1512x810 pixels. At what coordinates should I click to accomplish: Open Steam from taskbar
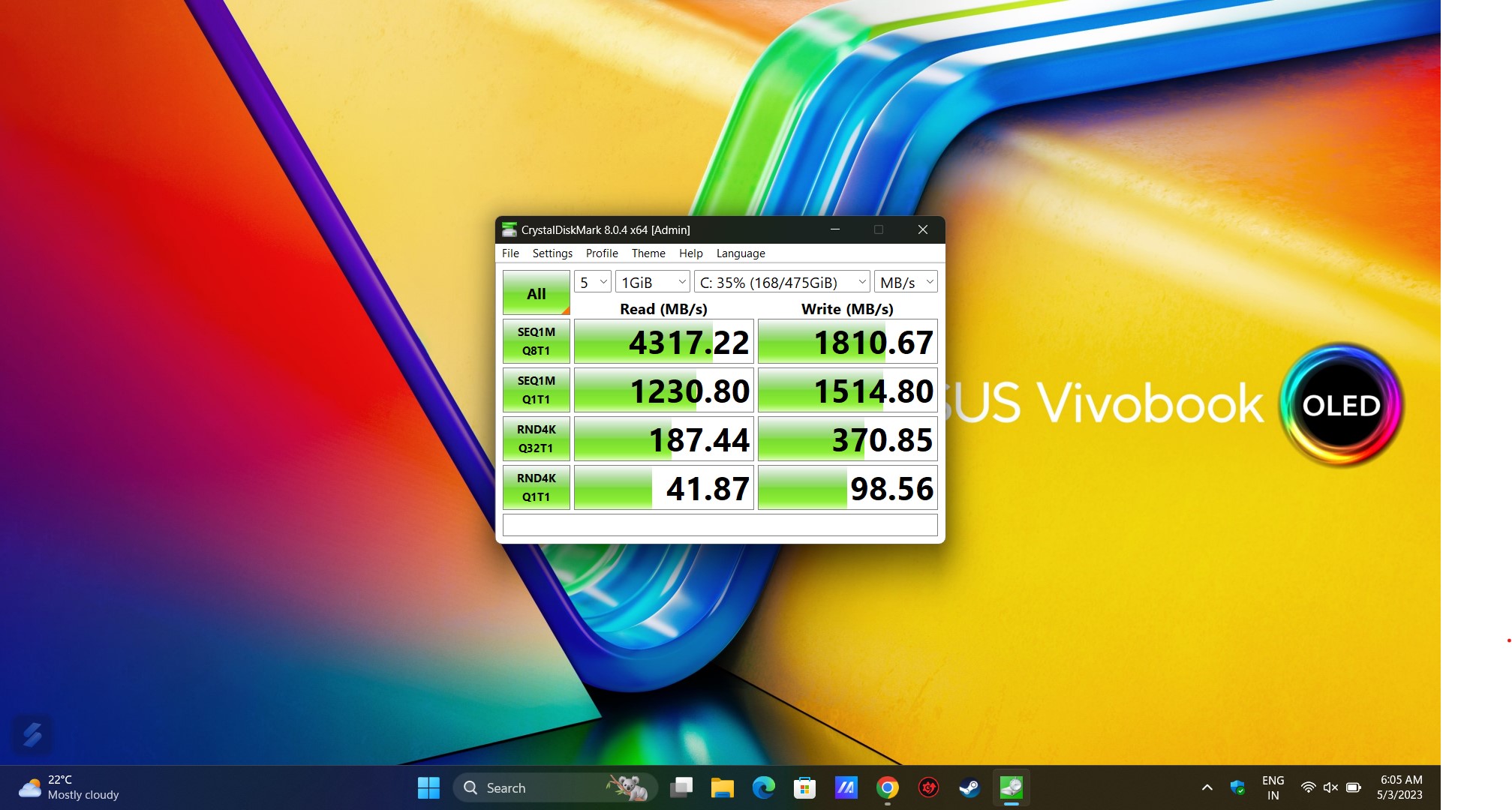[x=969, y=787]
